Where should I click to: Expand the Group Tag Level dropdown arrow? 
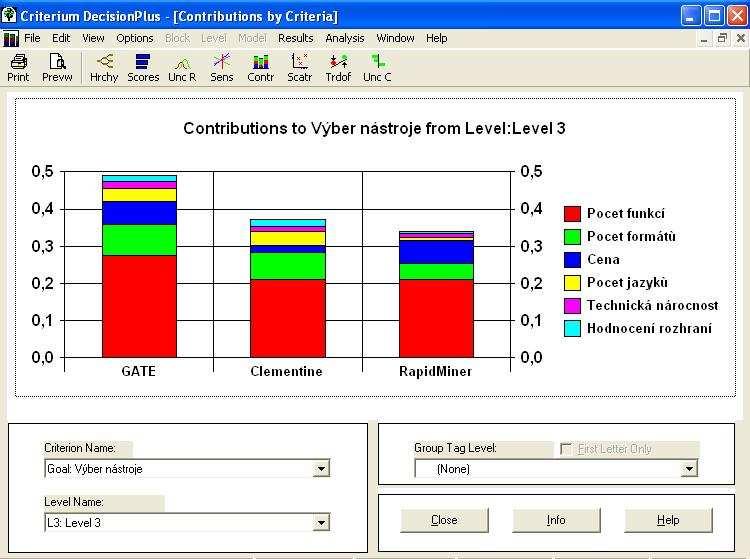(x=689, y=469)
